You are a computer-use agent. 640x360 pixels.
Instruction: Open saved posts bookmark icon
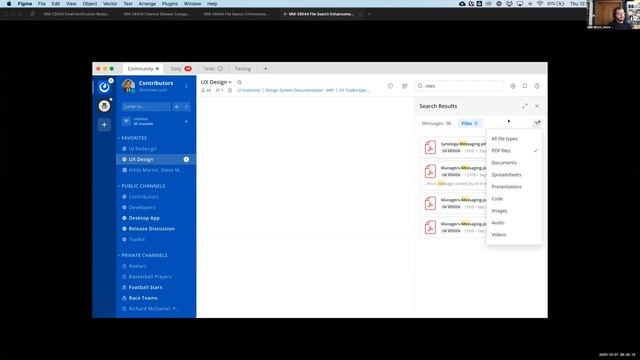pyautogui.click(x=525, y=86)
